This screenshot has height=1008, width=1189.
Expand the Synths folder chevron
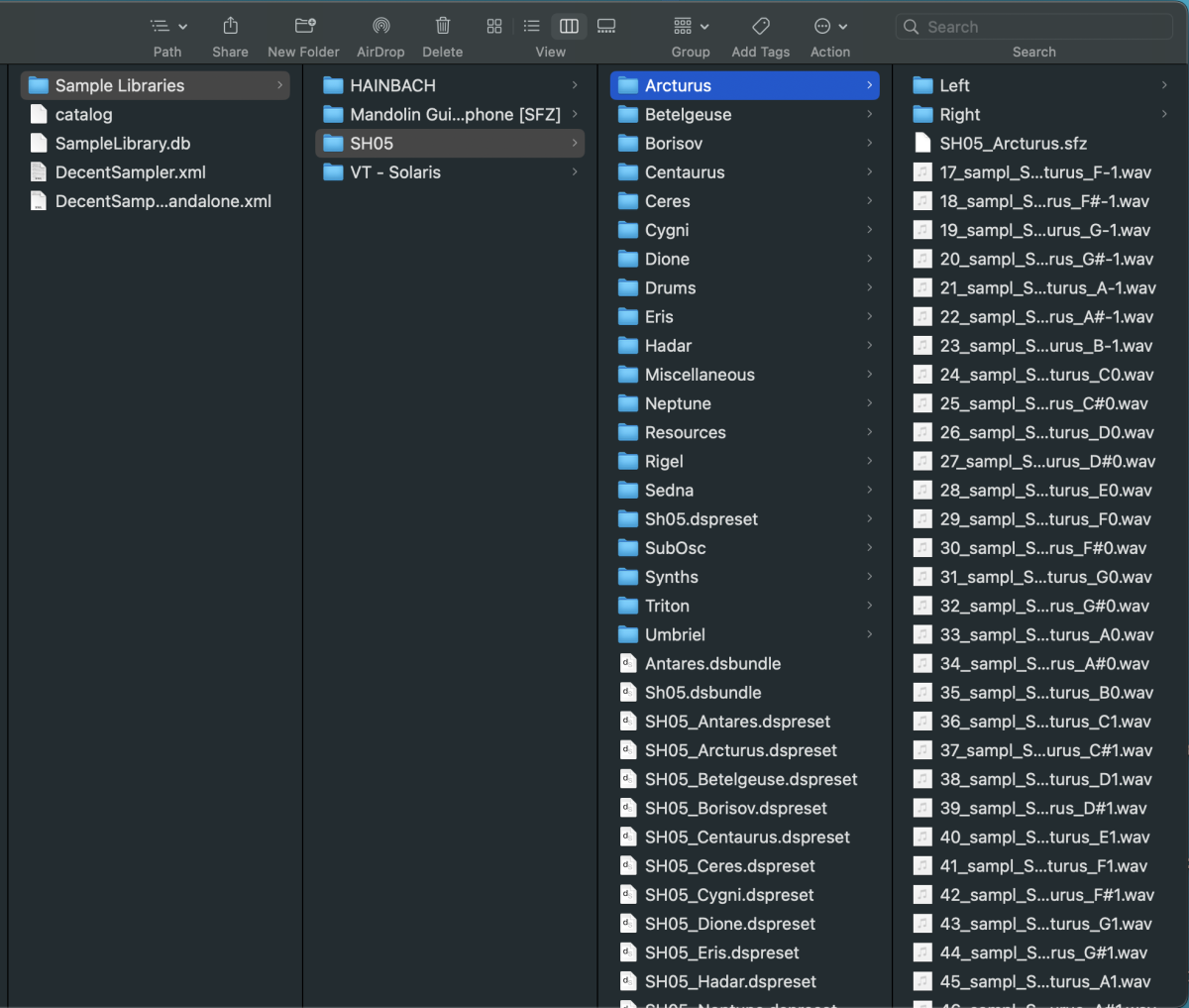tap(870, 577)
